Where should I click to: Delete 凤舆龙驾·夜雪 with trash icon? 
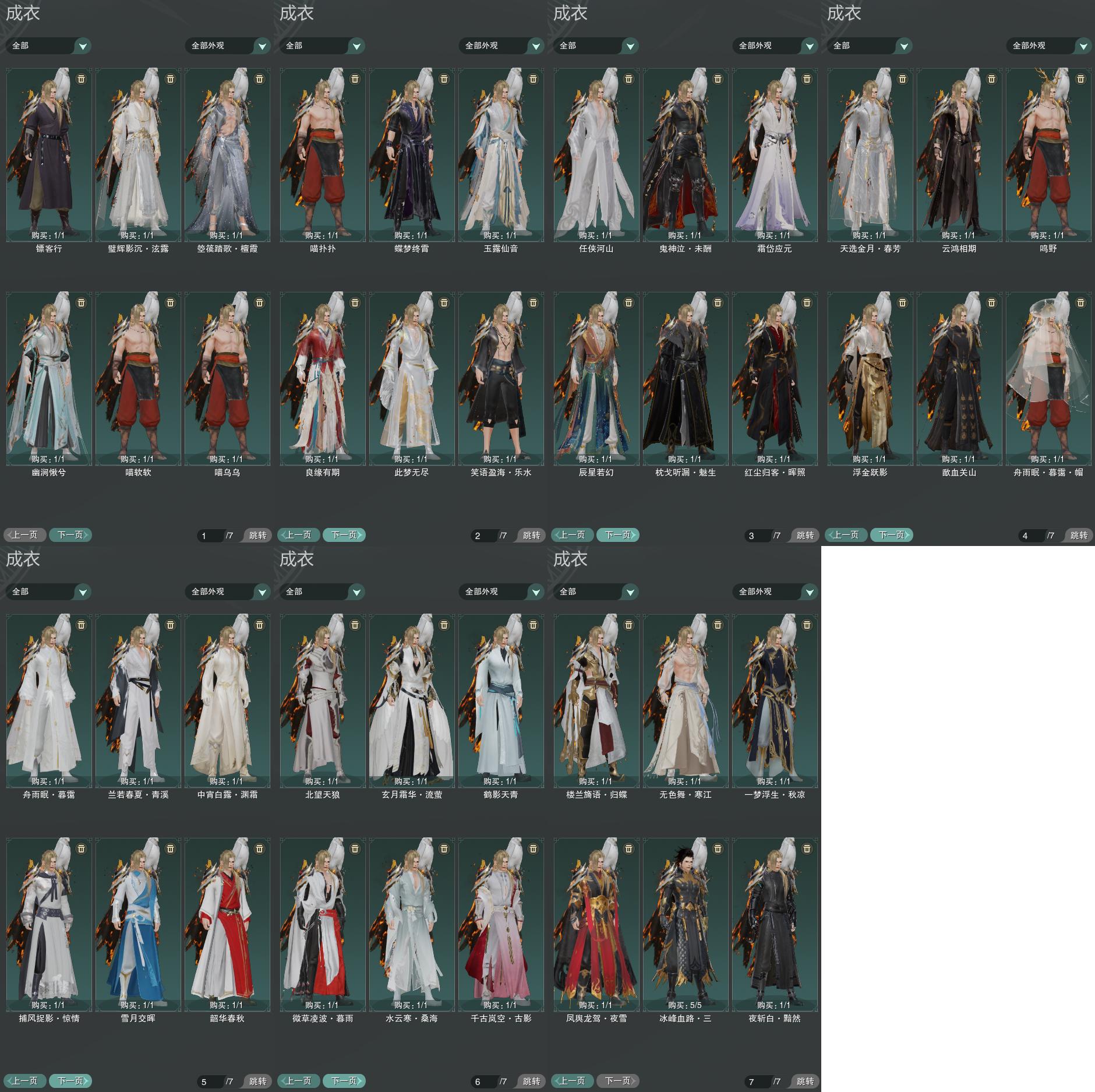628,848
